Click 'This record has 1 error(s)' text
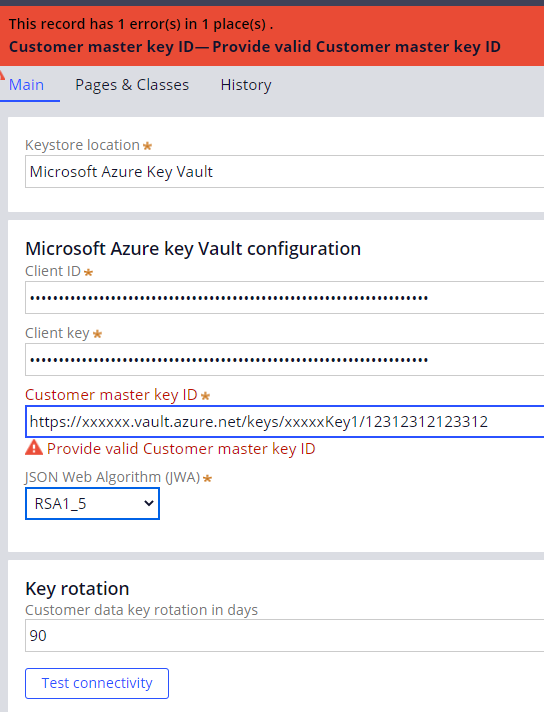The image size is (544, 712). click(x=141, y=24)
